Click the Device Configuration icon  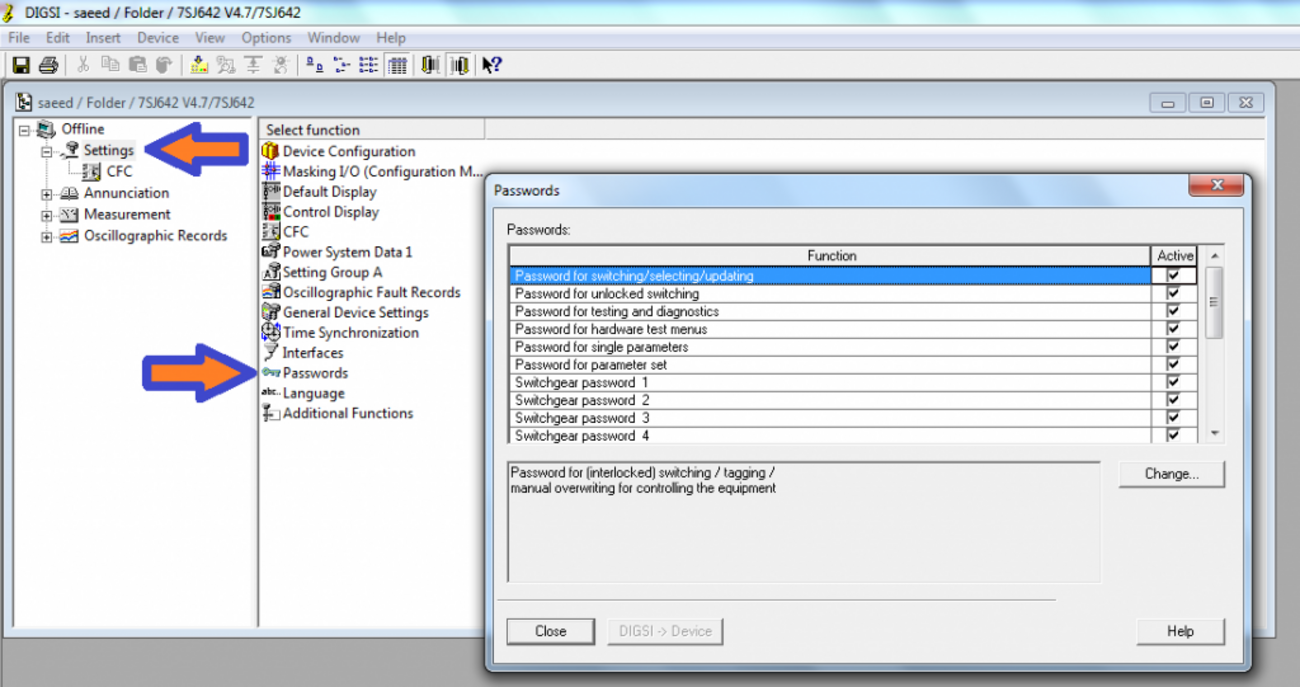click(x=270, y=151)
